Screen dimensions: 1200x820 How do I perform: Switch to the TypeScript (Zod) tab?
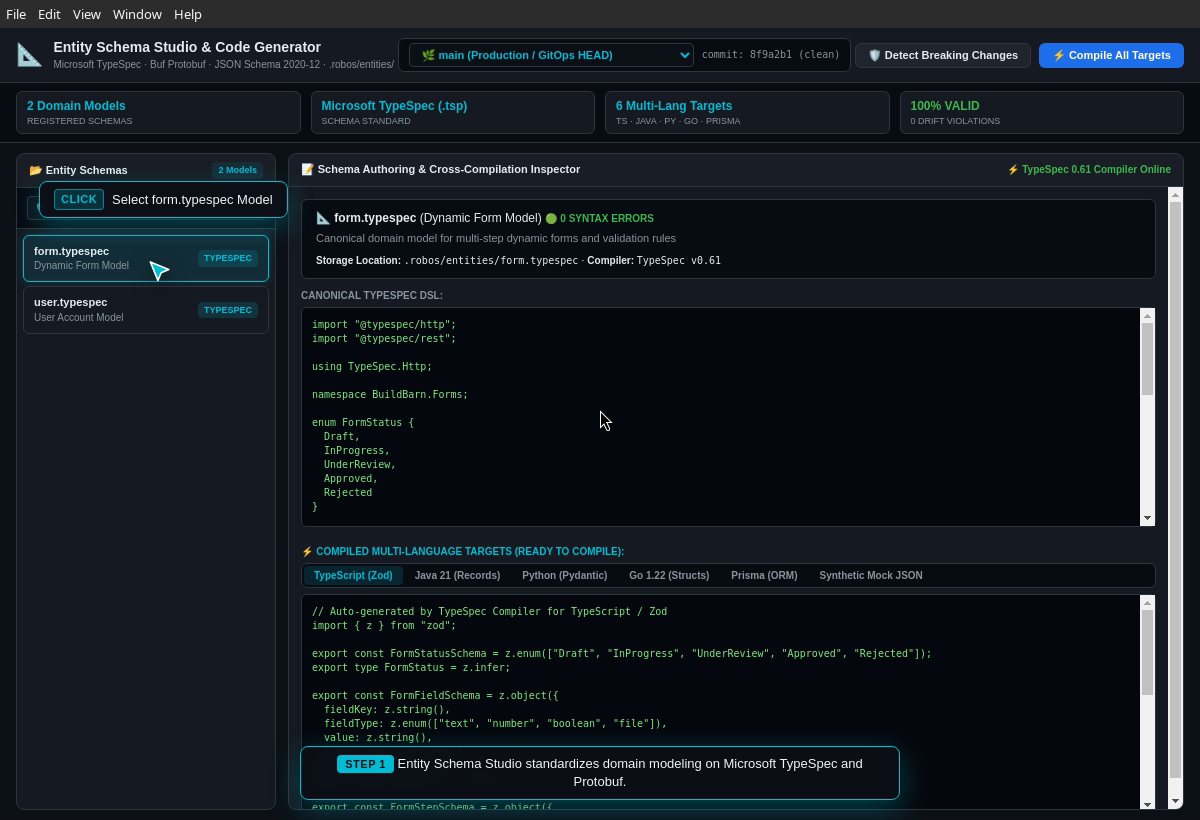[x=353, y=575]
